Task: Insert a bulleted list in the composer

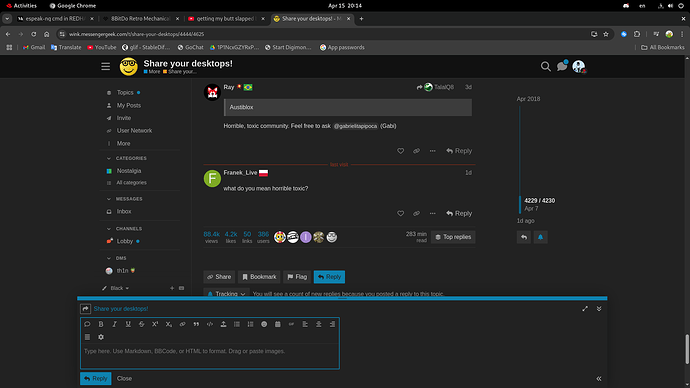Action: pyautogui.click(x=237, y=324)
